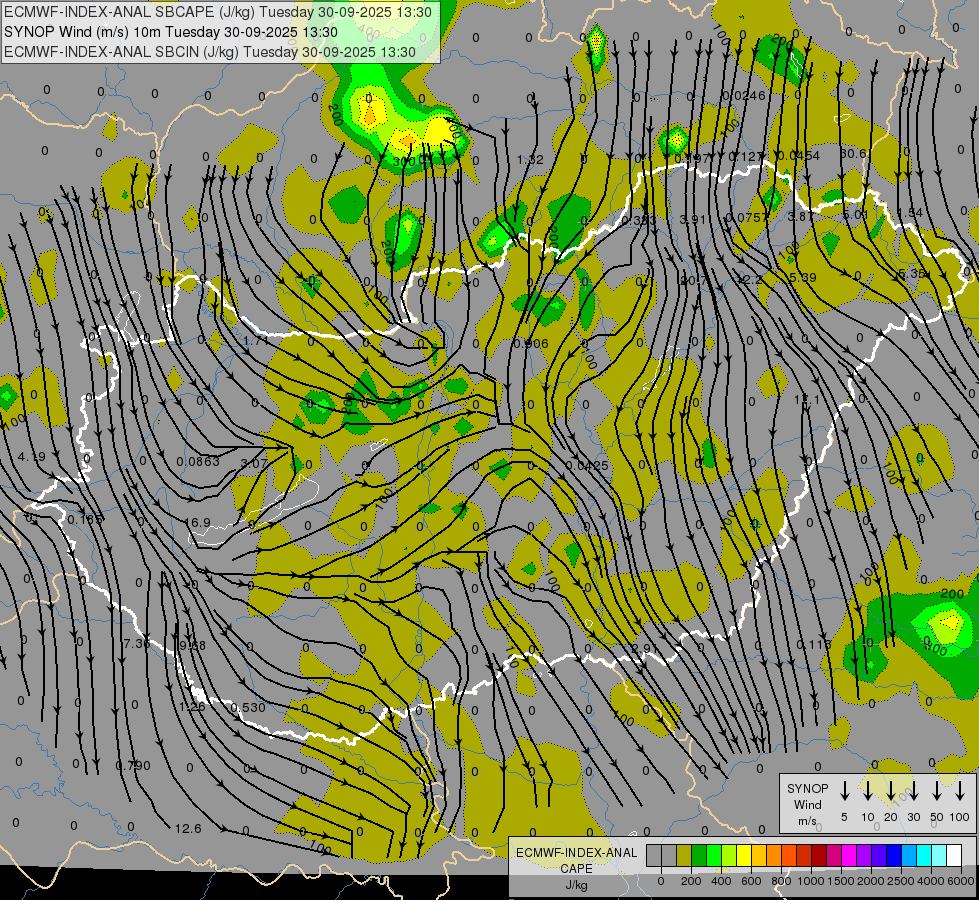This screenshot has height=900, width=979.
Task: Pick the bright magenta CAPE legend swatch
Action: pos(849,855)
